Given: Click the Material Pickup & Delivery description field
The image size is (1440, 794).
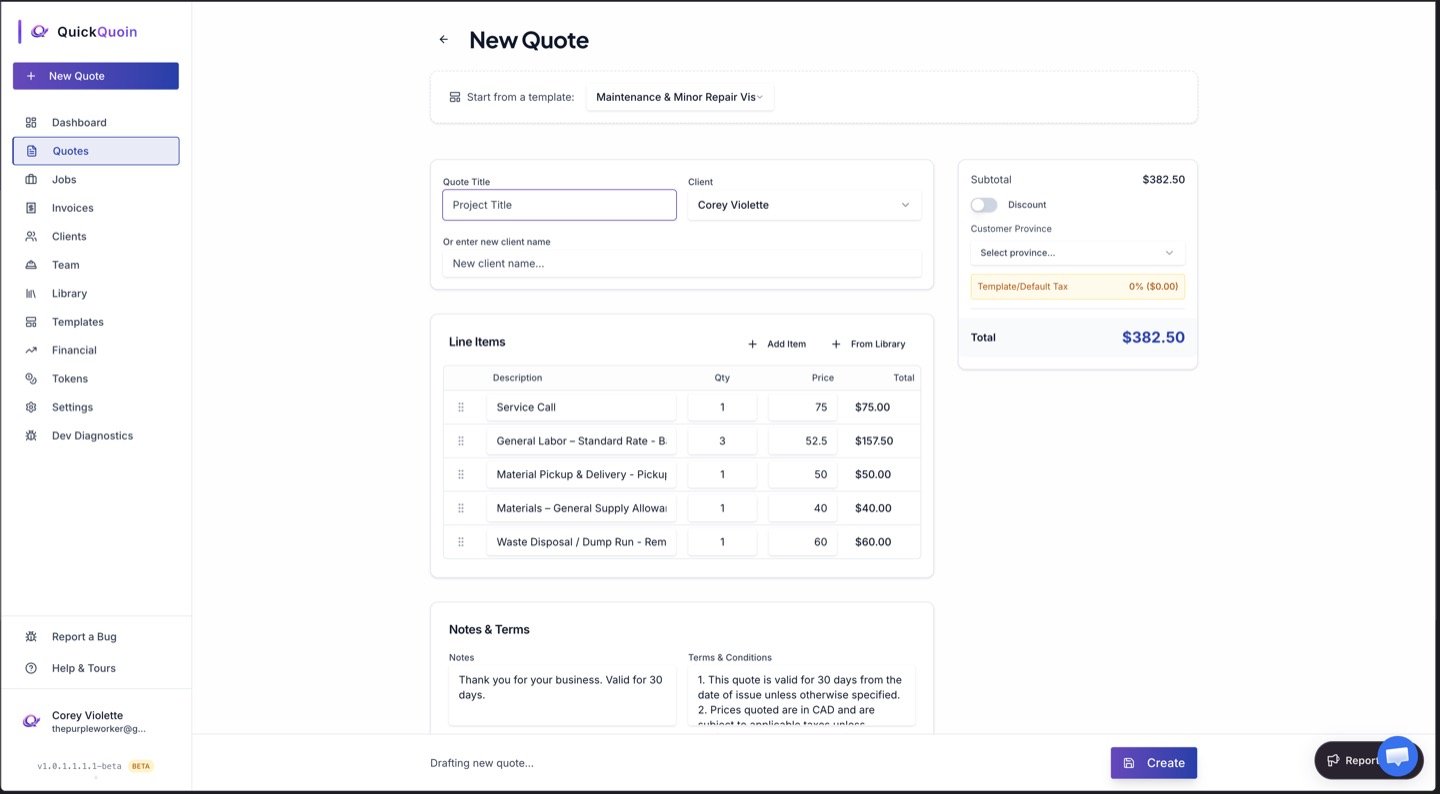Looking at the screenshot, I should [581, 475].
